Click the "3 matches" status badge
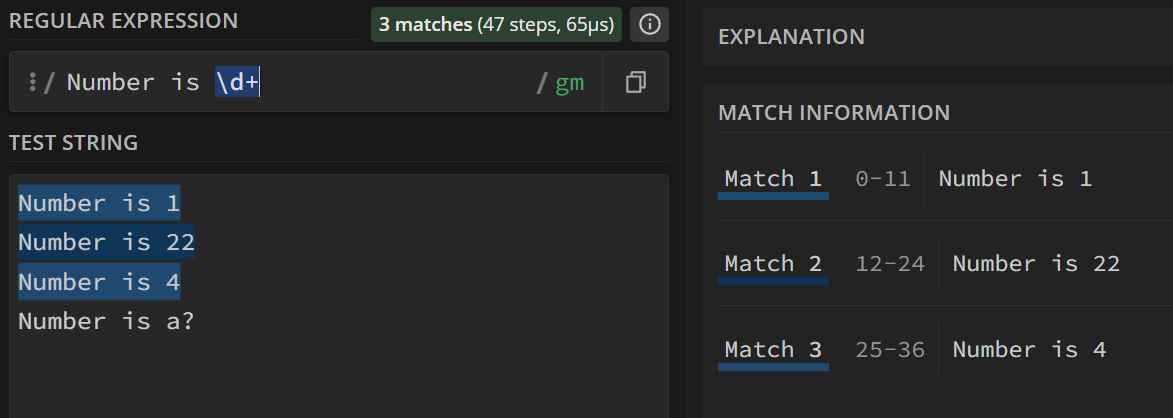 point(496,24)
